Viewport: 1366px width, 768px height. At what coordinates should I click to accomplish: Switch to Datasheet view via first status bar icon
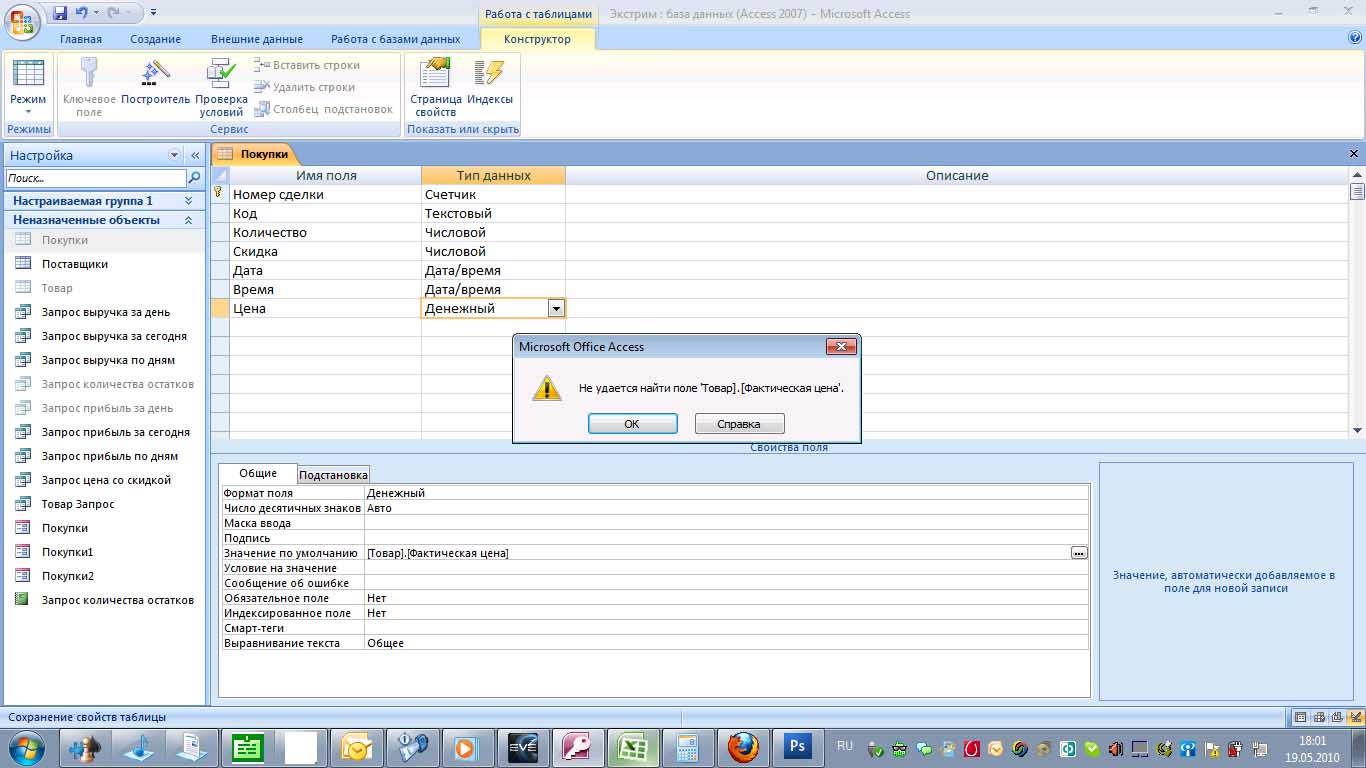coord(1300,717)
